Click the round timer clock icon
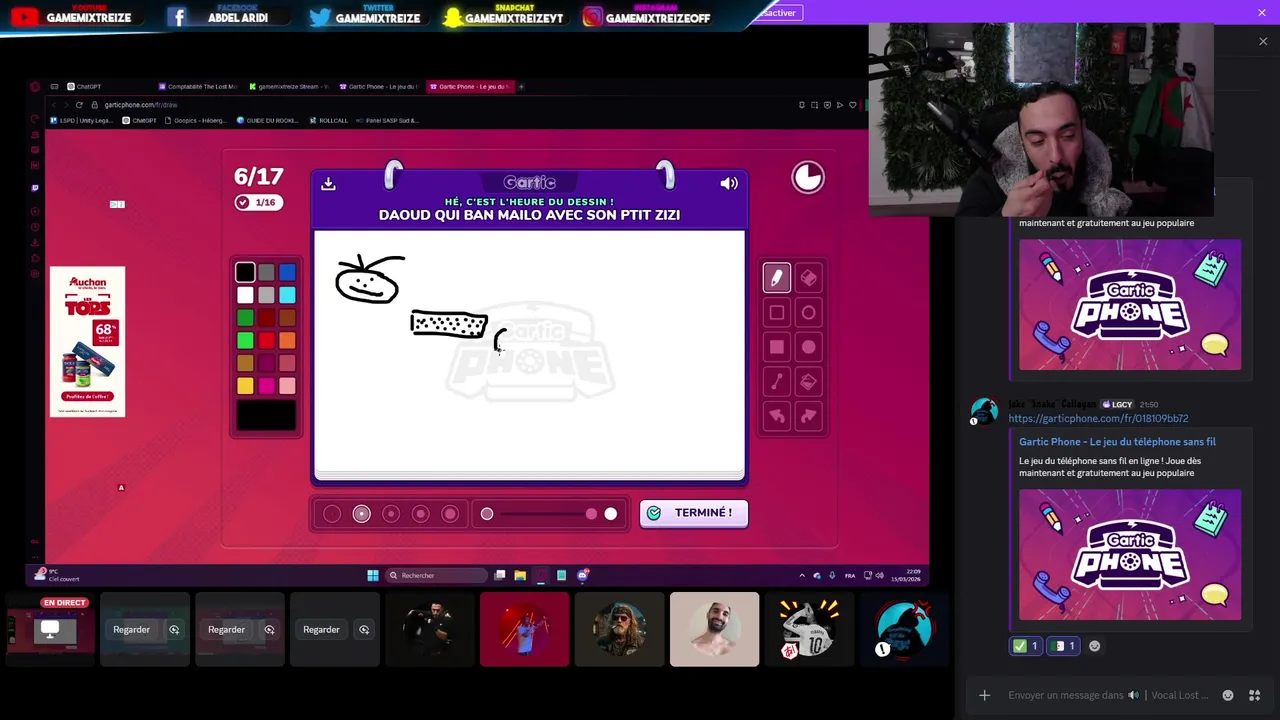This screenshot has height=720, width=1280. coord(808,178)
